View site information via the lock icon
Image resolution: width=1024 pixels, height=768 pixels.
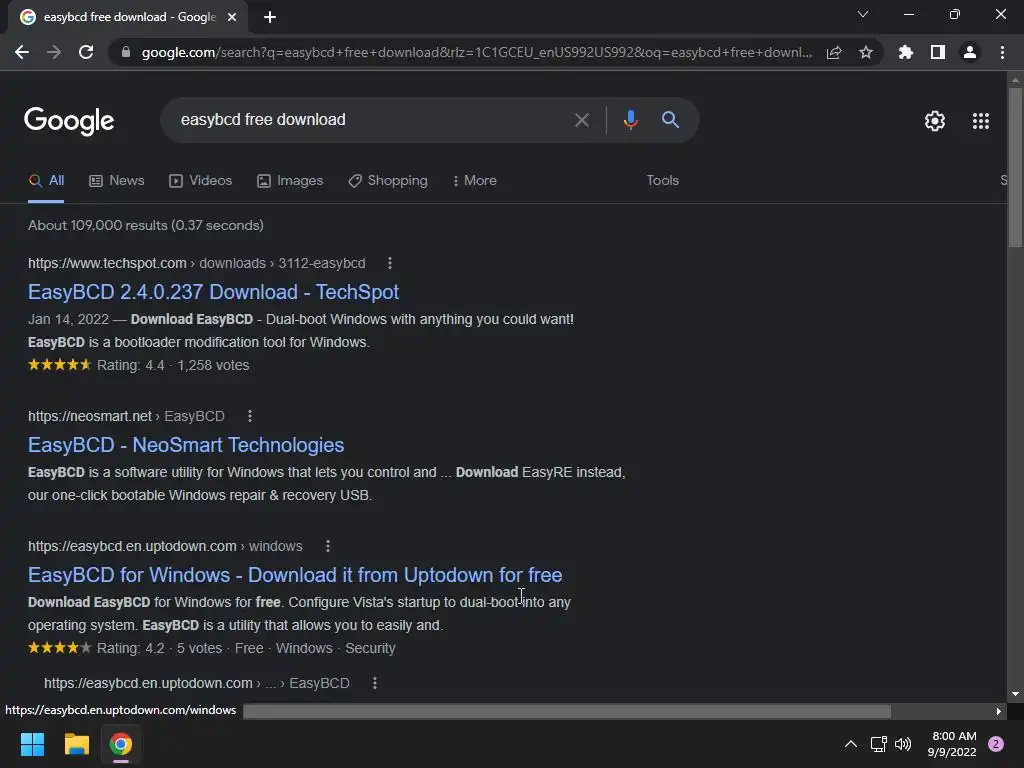[x=126, y=52]
